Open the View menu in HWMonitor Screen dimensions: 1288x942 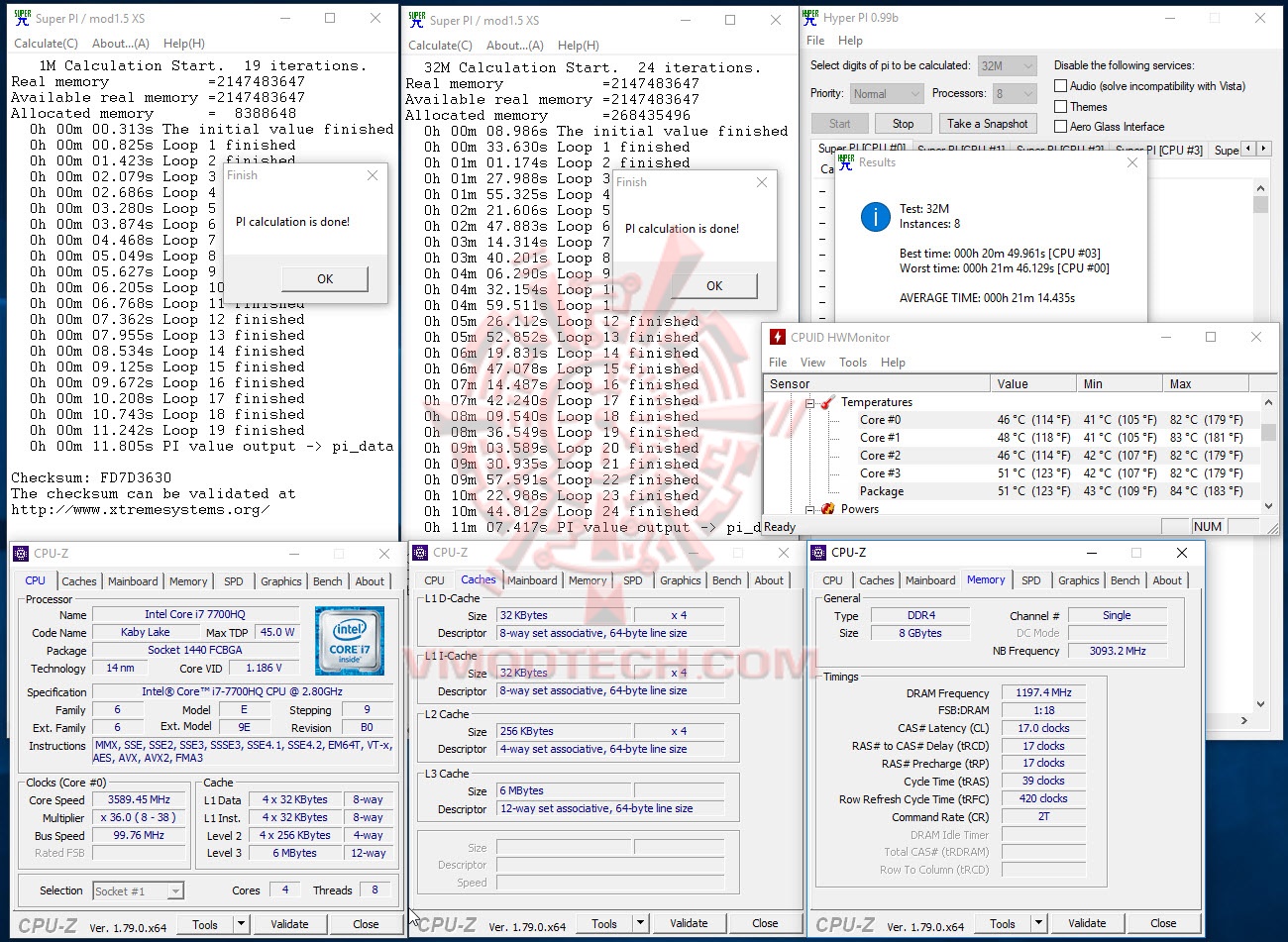pyautogui.click(x=812, y=363)
